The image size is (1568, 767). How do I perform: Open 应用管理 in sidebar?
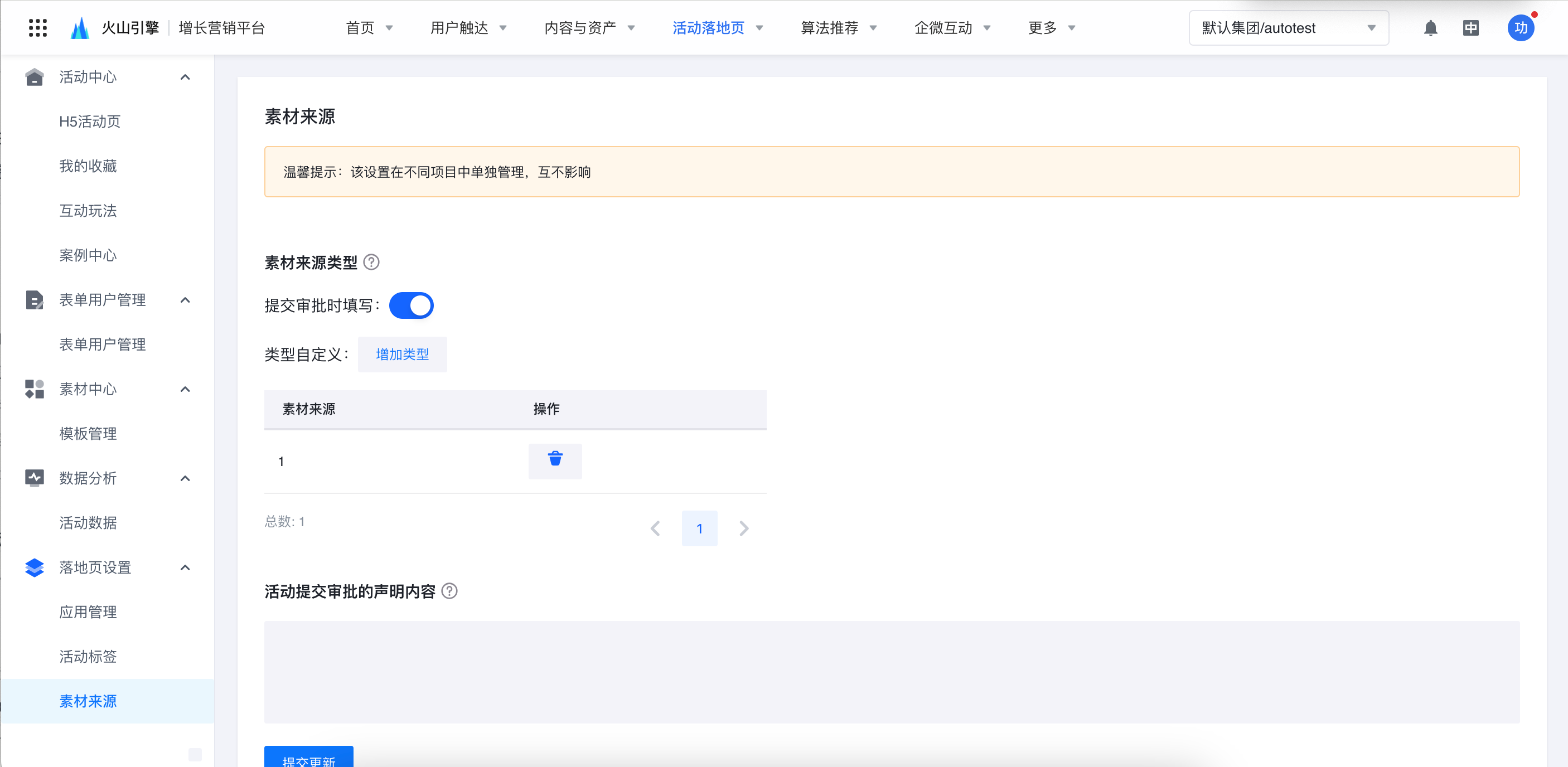click(88, 612)
